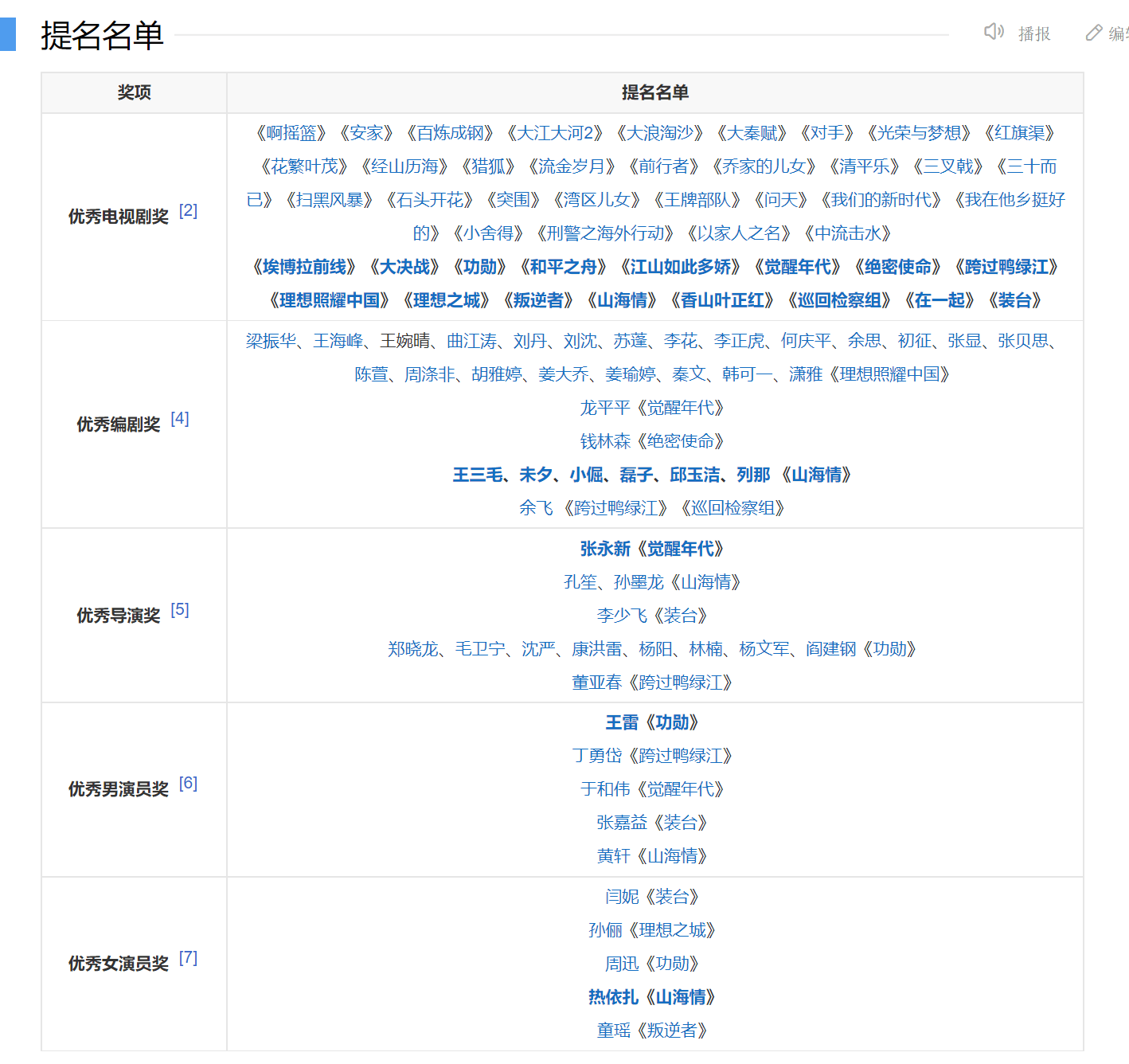Select the 提名名单 section heading

[x=102, y=35]
